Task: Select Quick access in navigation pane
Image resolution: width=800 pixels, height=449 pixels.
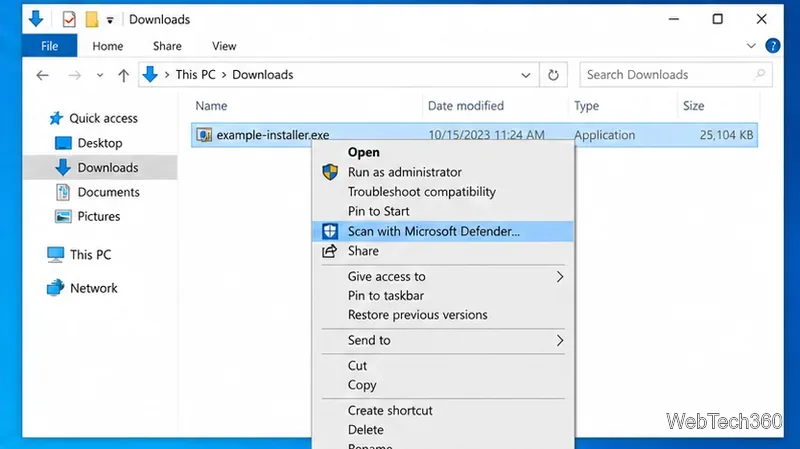Action: point(93,118)
